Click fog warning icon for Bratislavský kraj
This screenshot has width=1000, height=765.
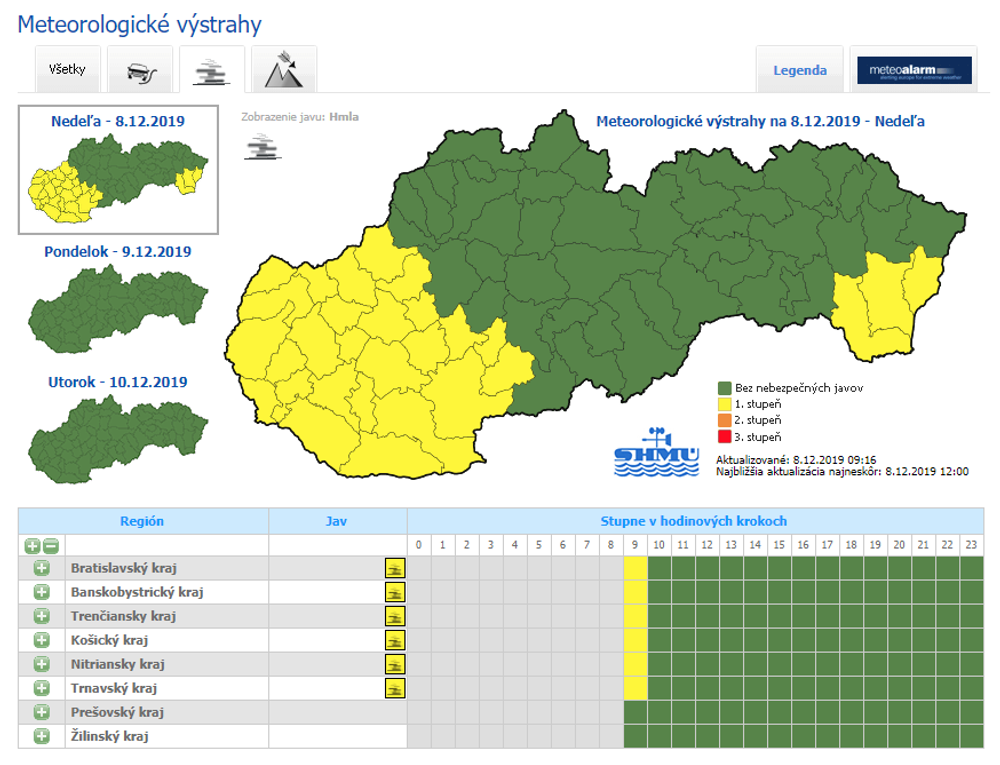click(395, 568)
